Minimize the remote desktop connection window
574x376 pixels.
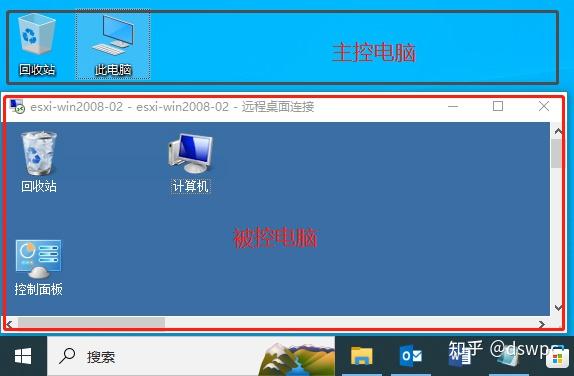tap(453, 107)
